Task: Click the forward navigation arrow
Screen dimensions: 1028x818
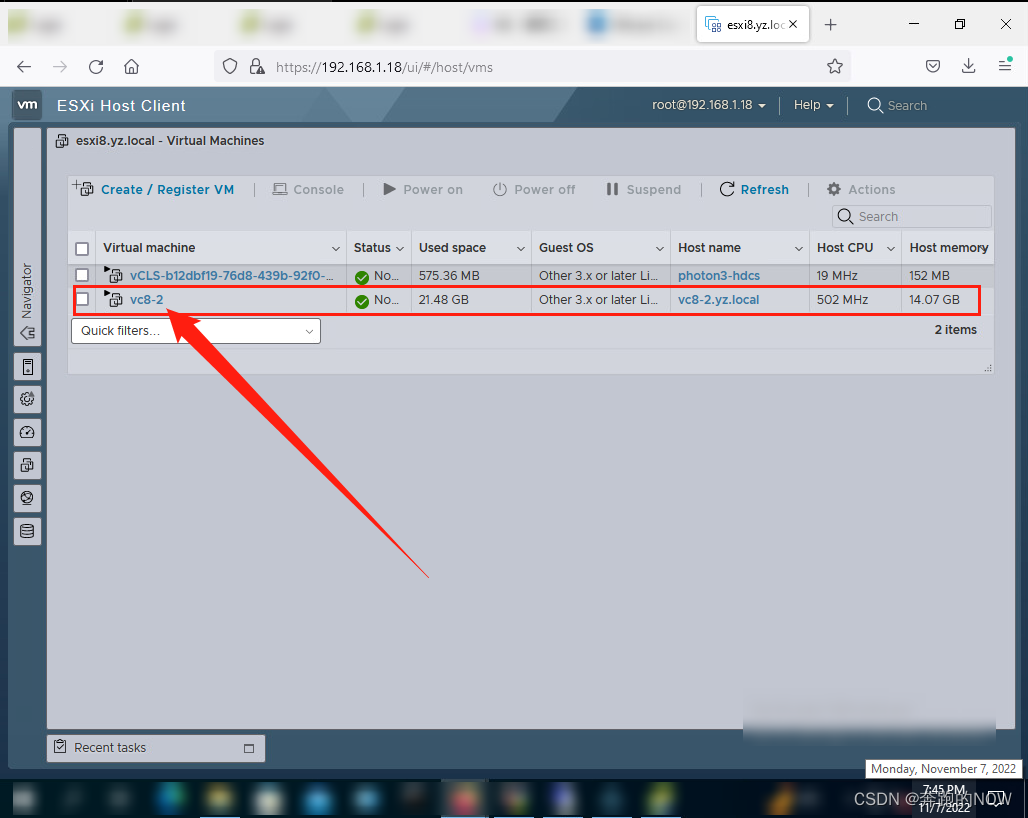Action: pyautogui.click(x=60, y=67)
